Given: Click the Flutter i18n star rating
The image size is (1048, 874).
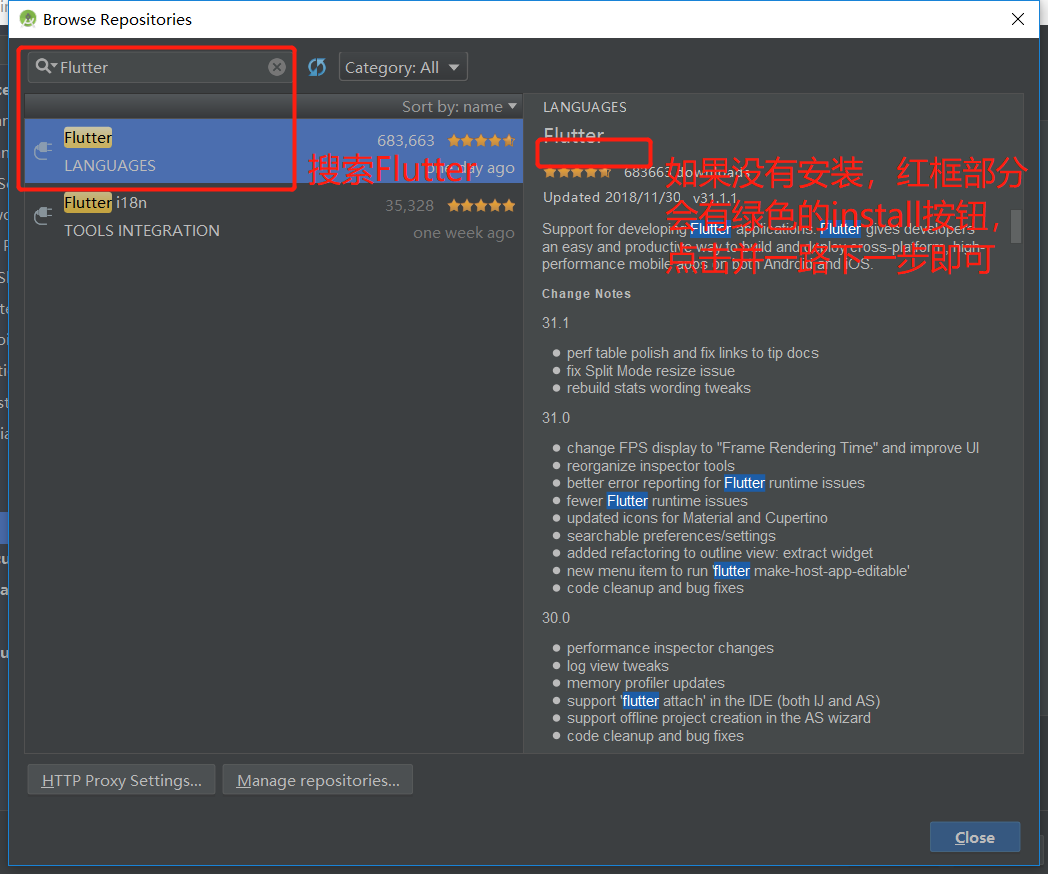Looking at the screenshot, I should 481,206.
